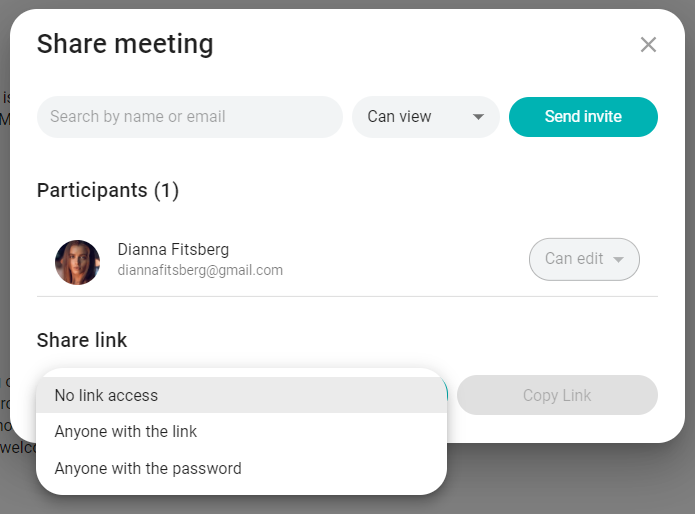
Task: Choose the No link access option
Action: point(106,395)
